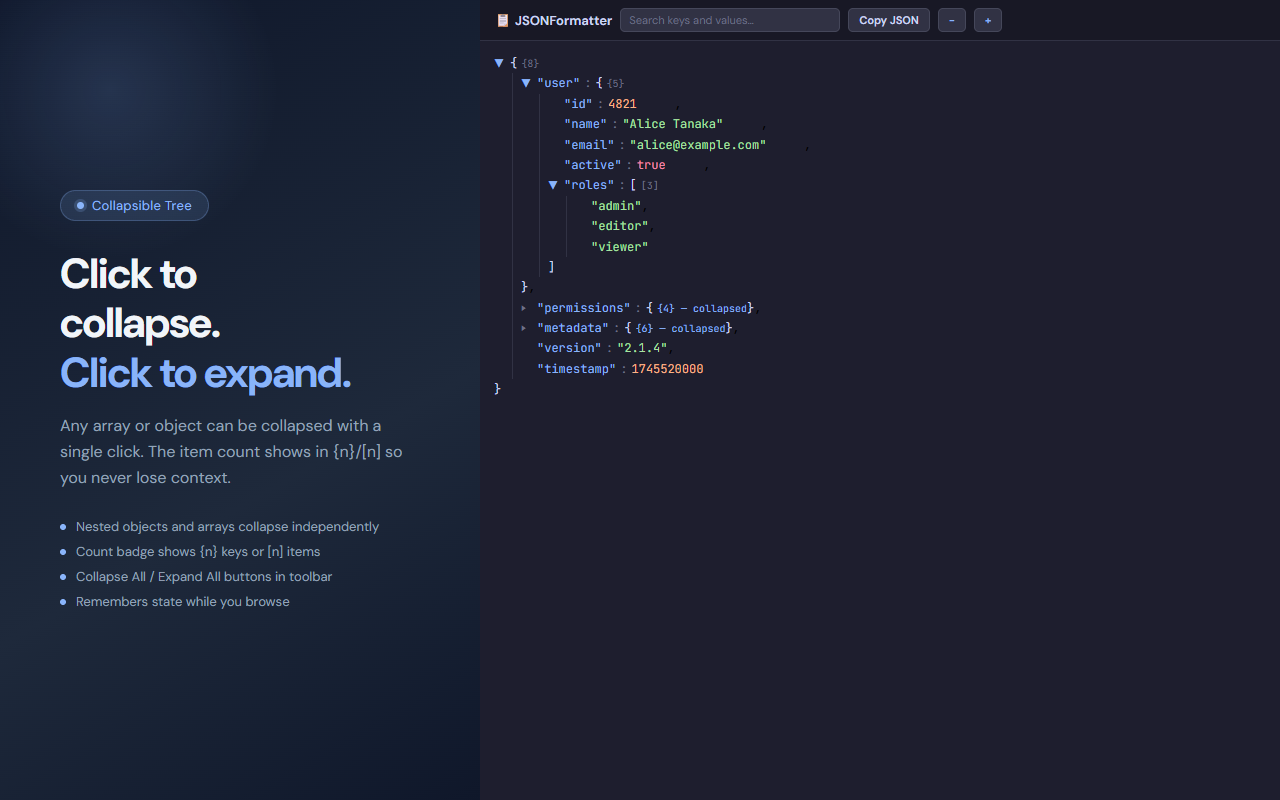
Task: Click the "Click to expand." heading
Action: pyautogui.click(x=205, y=373)
